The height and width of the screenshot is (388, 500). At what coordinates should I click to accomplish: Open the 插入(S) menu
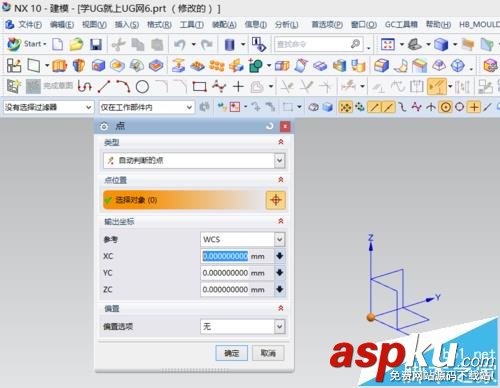tap(127, 25)
